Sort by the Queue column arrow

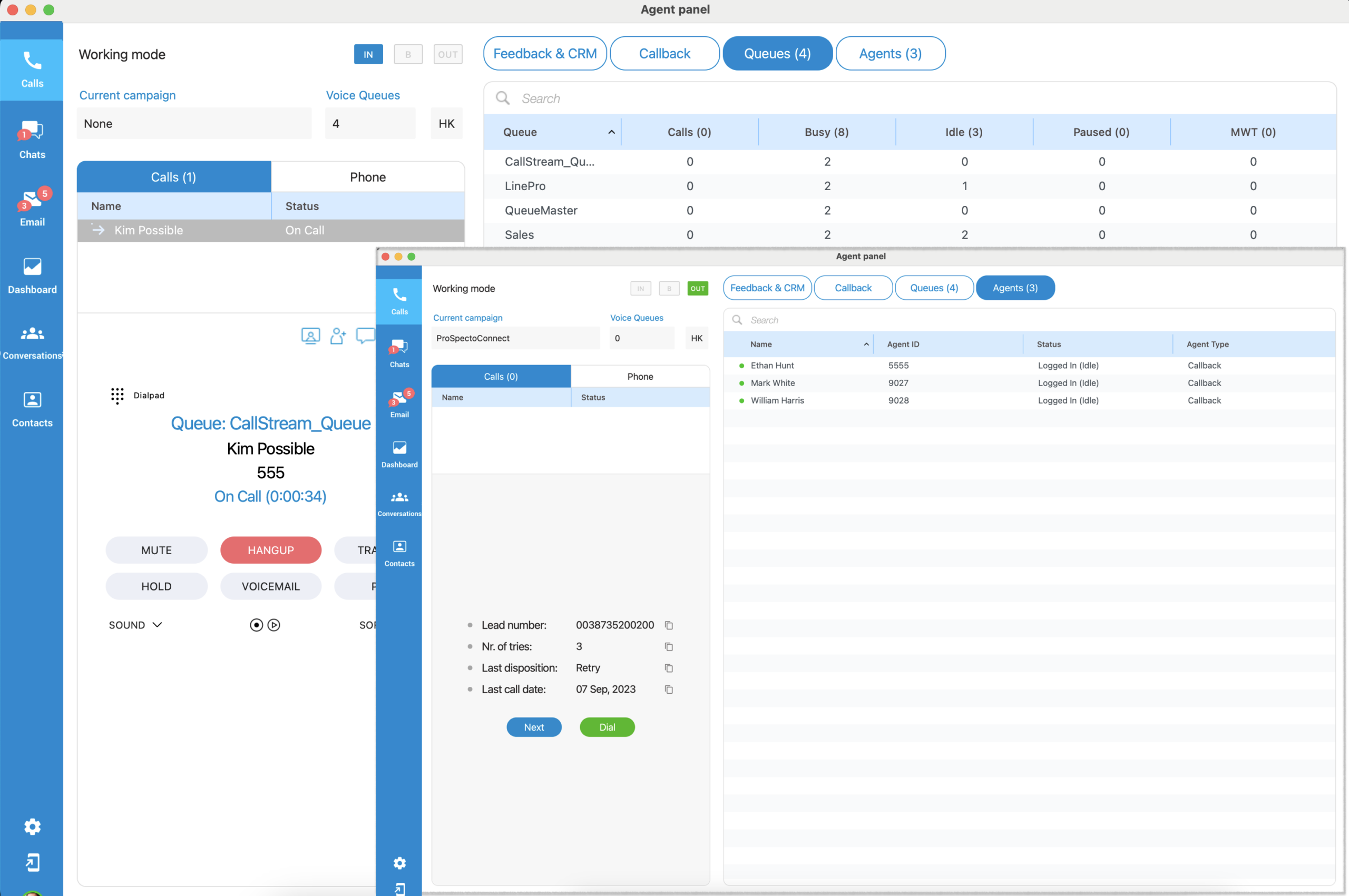(x=611, y=132)
